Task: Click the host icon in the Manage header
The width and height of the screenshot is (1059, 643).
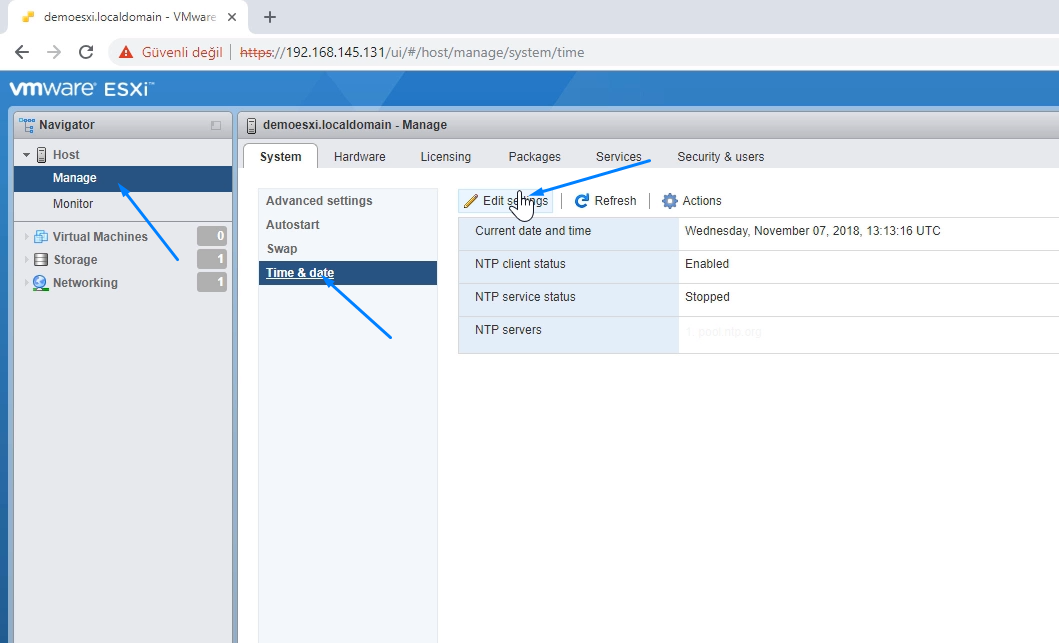Action: point(251,126)
